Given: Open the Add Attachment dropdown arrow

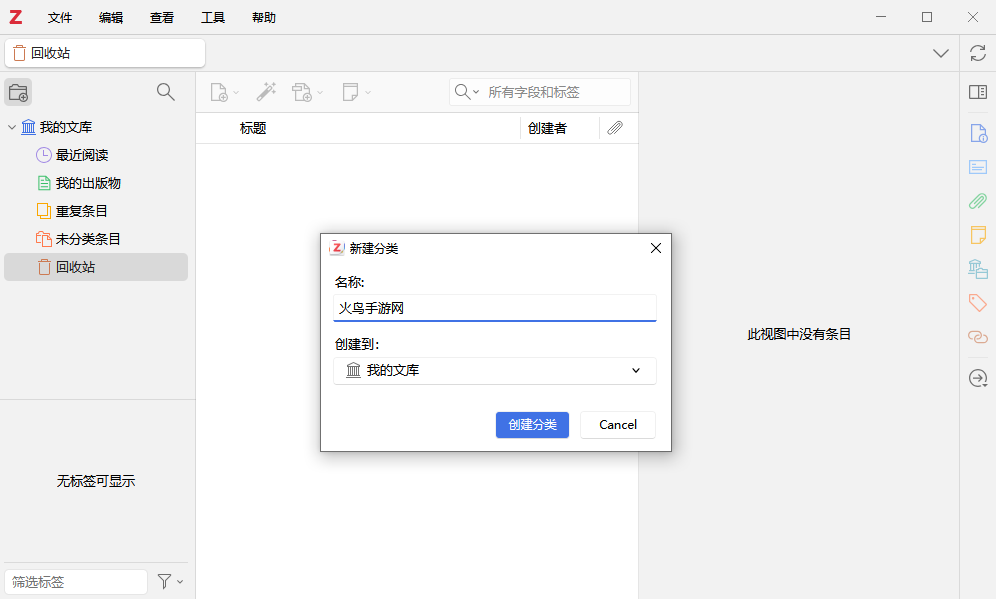Looking at the screenshot, I should (320, 93).
